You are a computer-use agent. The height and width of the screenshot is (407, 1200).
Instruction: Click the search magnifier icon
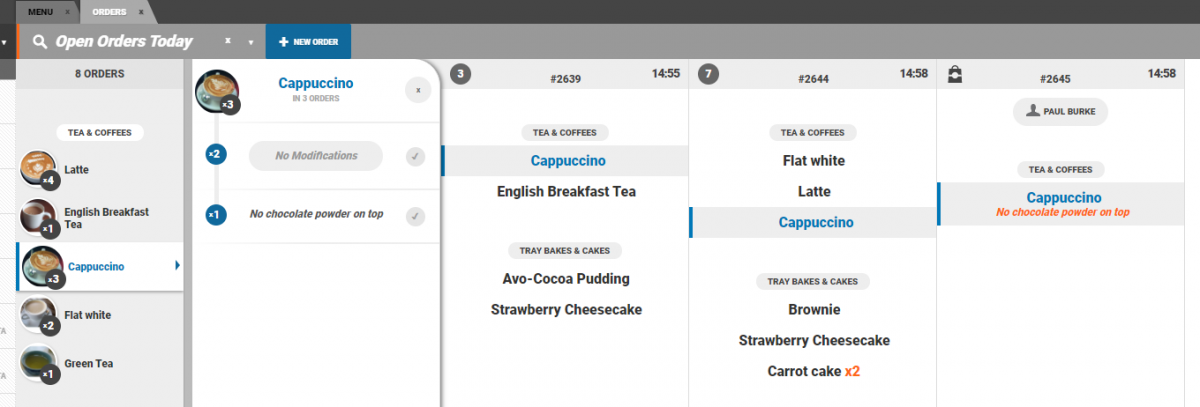point(40,42)
